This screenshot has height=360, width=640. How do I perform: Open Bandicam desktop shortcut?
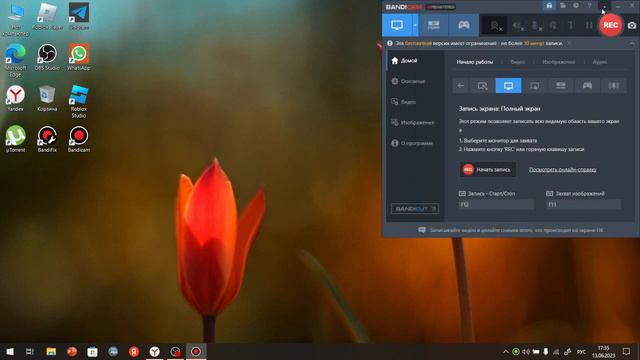(x=79, y=139)
